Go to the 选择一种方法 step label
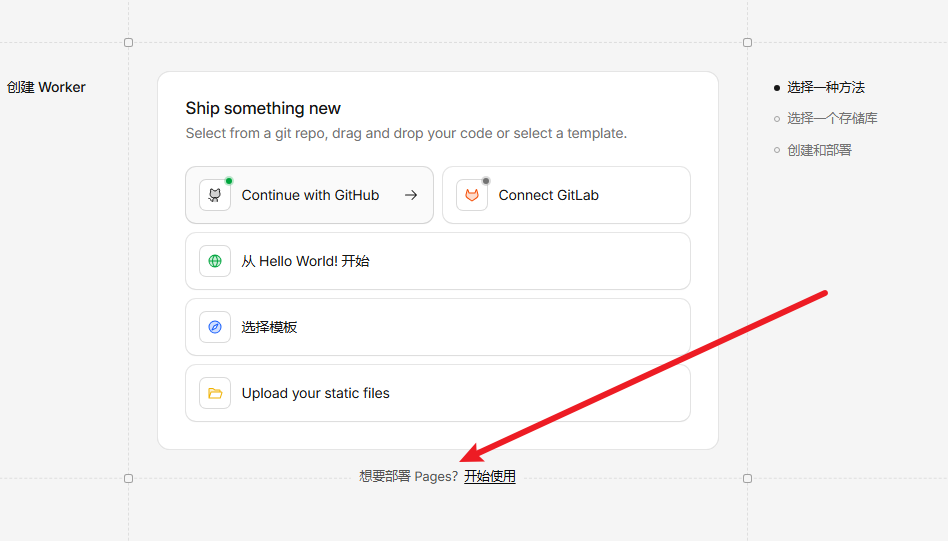The height and width of the screenshot is (541, 948). click(x=825, y=88)
